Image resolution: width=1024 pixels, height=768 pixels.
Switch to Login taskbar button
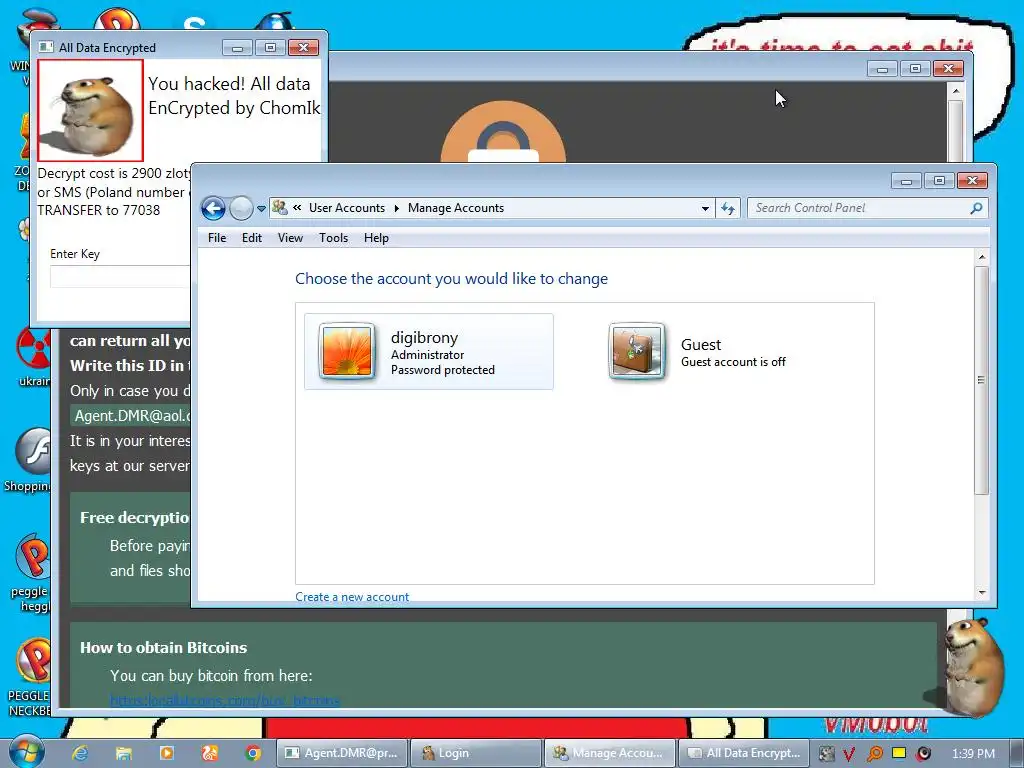click(x=477, y=753)
